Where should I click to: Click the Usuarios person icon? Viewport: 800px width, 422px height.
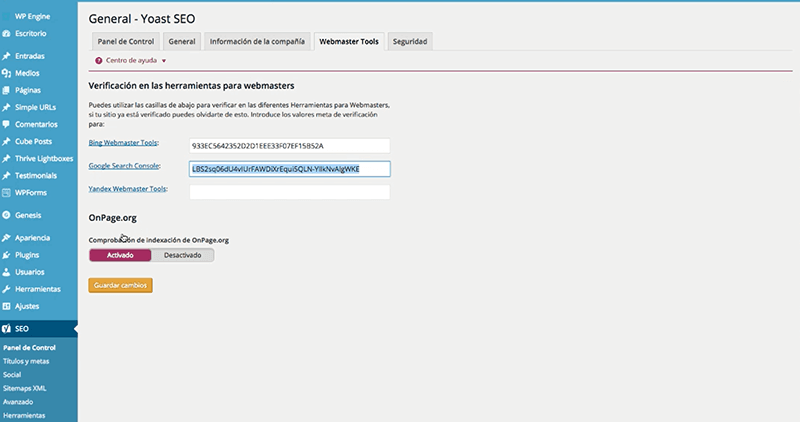6,272
